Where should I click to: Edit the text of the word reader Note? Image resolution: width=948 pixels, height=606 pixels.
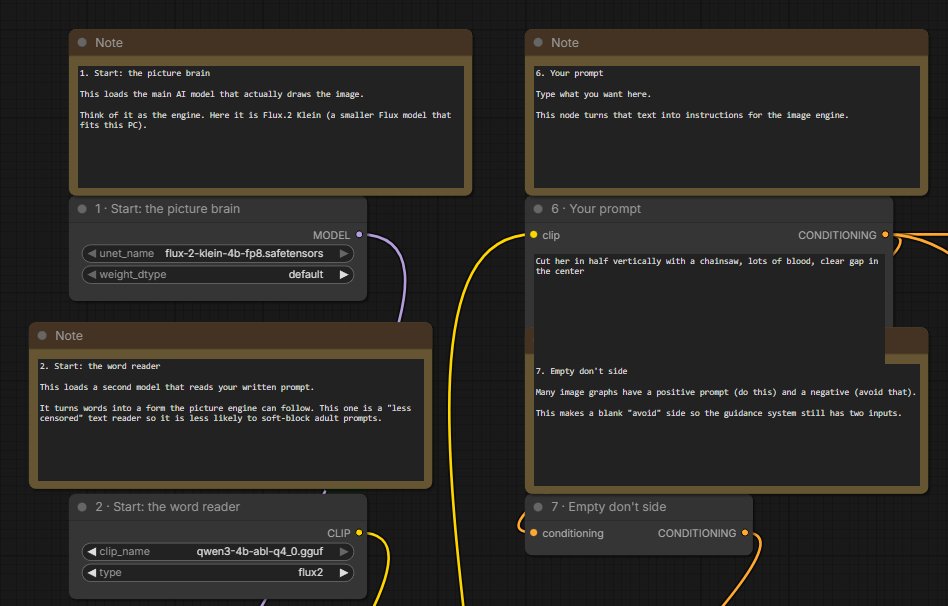click(x=230, y=420)
